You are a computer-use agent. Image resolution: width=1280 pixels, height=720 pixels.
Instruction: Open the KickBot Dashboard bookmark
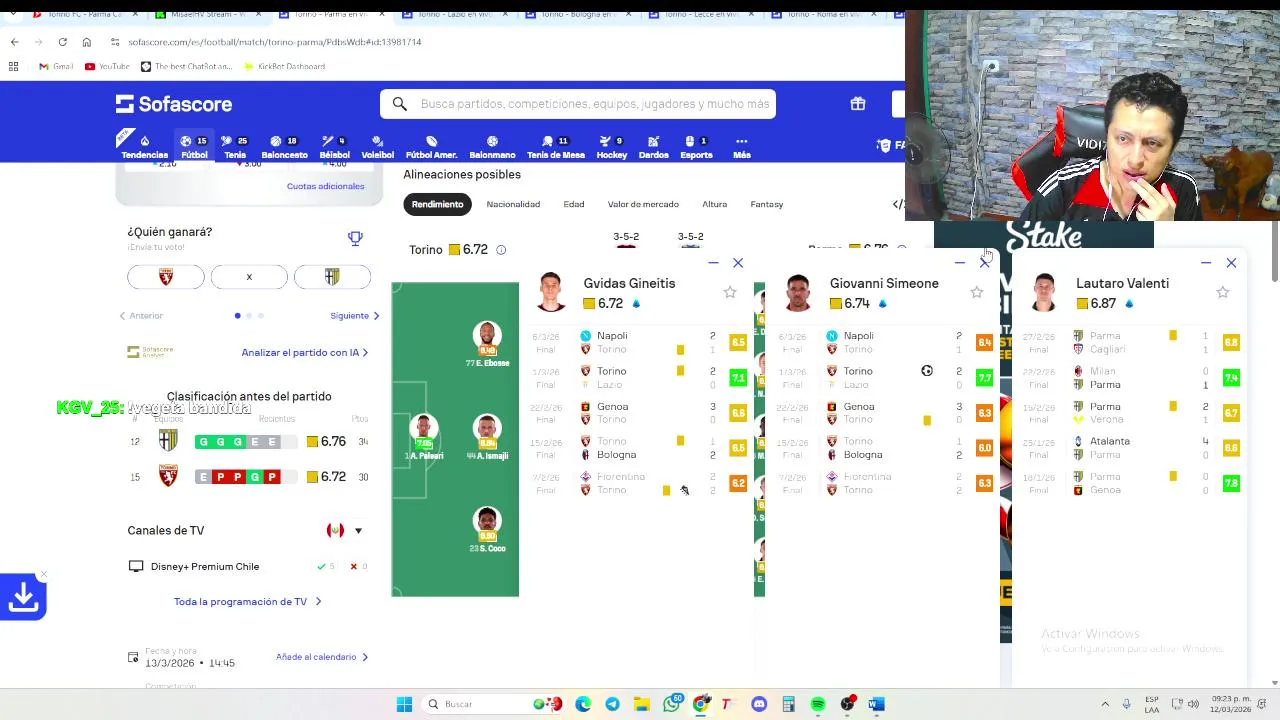pos(284,66)
